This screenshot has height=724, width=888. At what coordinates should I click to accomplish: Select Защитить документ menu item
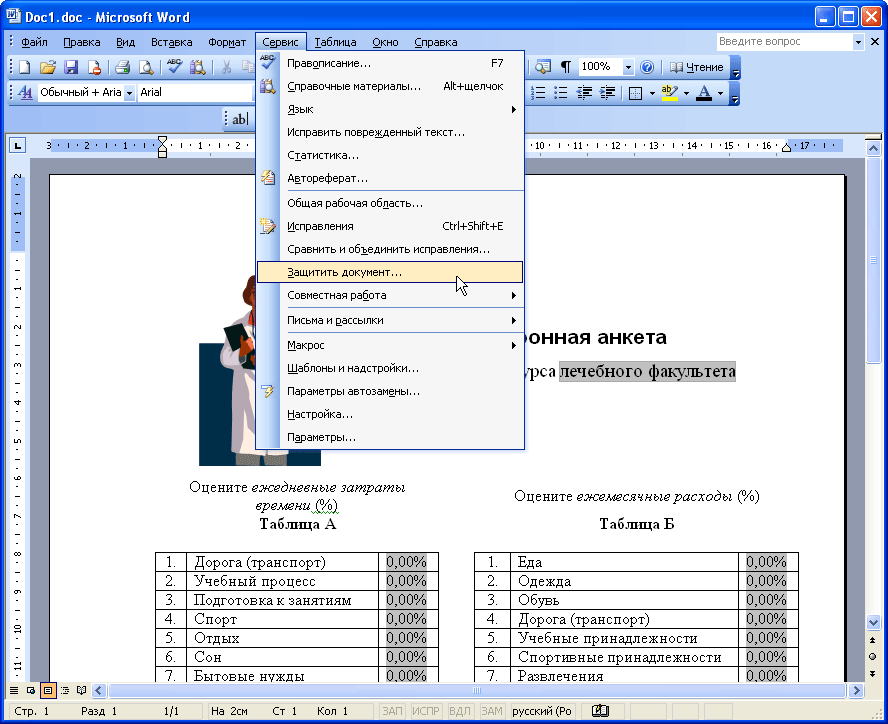point(390,272)
